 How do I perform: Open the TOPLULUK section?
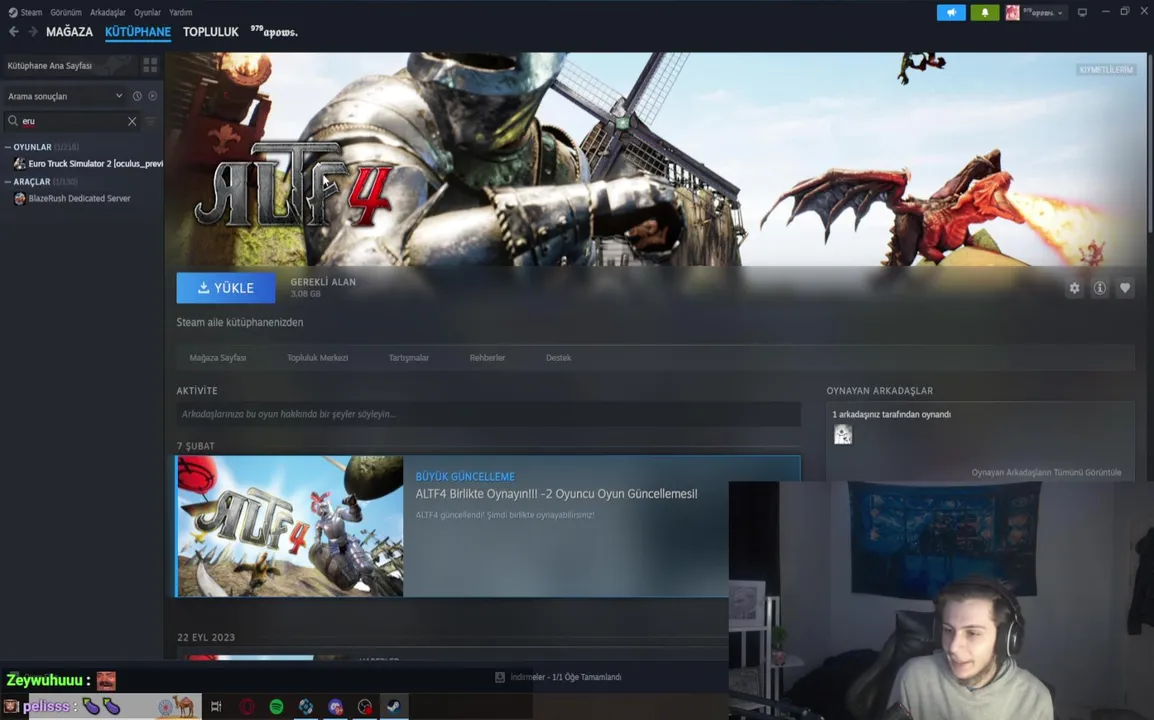point(210,32)
